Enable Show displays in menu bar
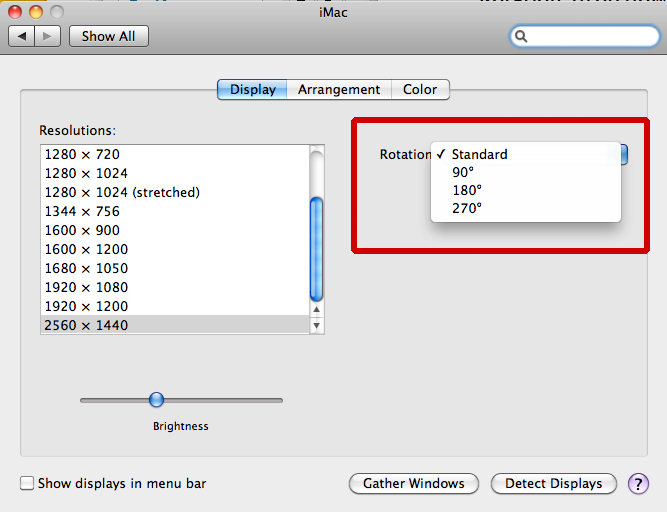 coord(27,483)
